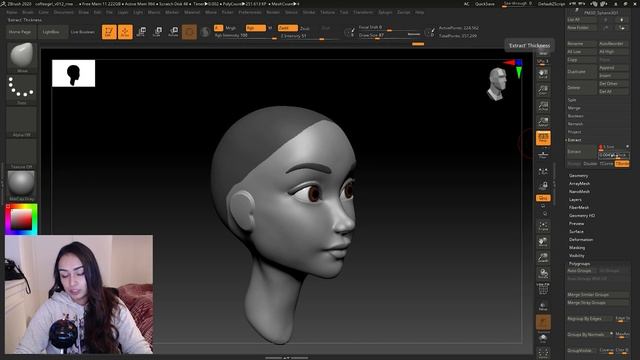Enable the Rgb channel button
This screenshot has width=640, height=360.
point(256,28)
